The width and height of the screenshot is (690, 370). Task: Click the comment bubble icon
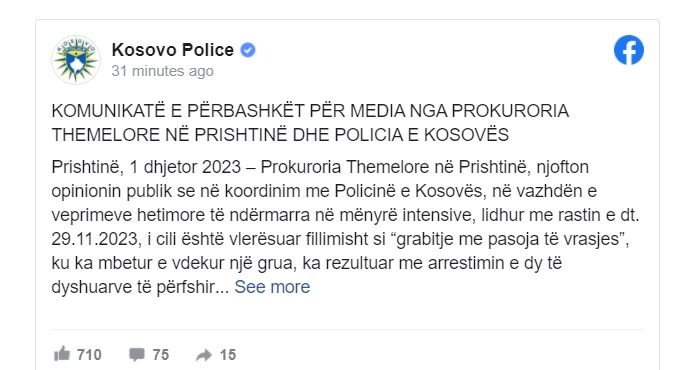pyautogui.click(x=137, y=355)
